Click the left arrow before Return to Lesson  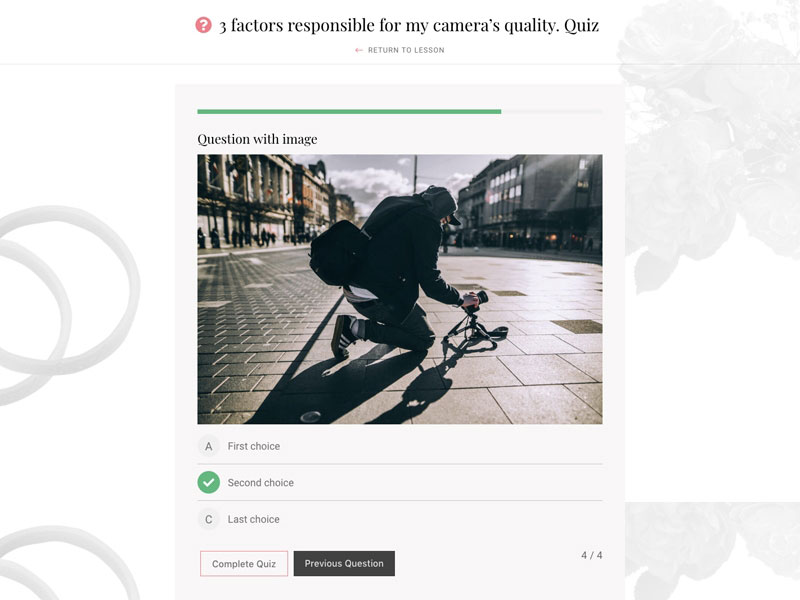click(x=359, y=50)
